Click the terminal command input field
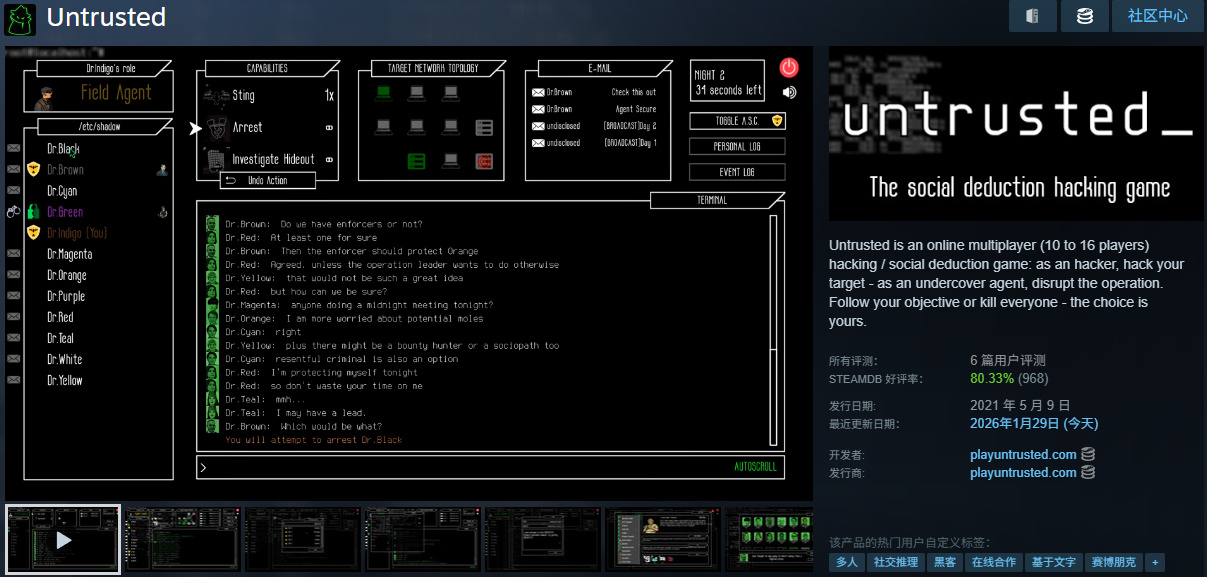 491,467
